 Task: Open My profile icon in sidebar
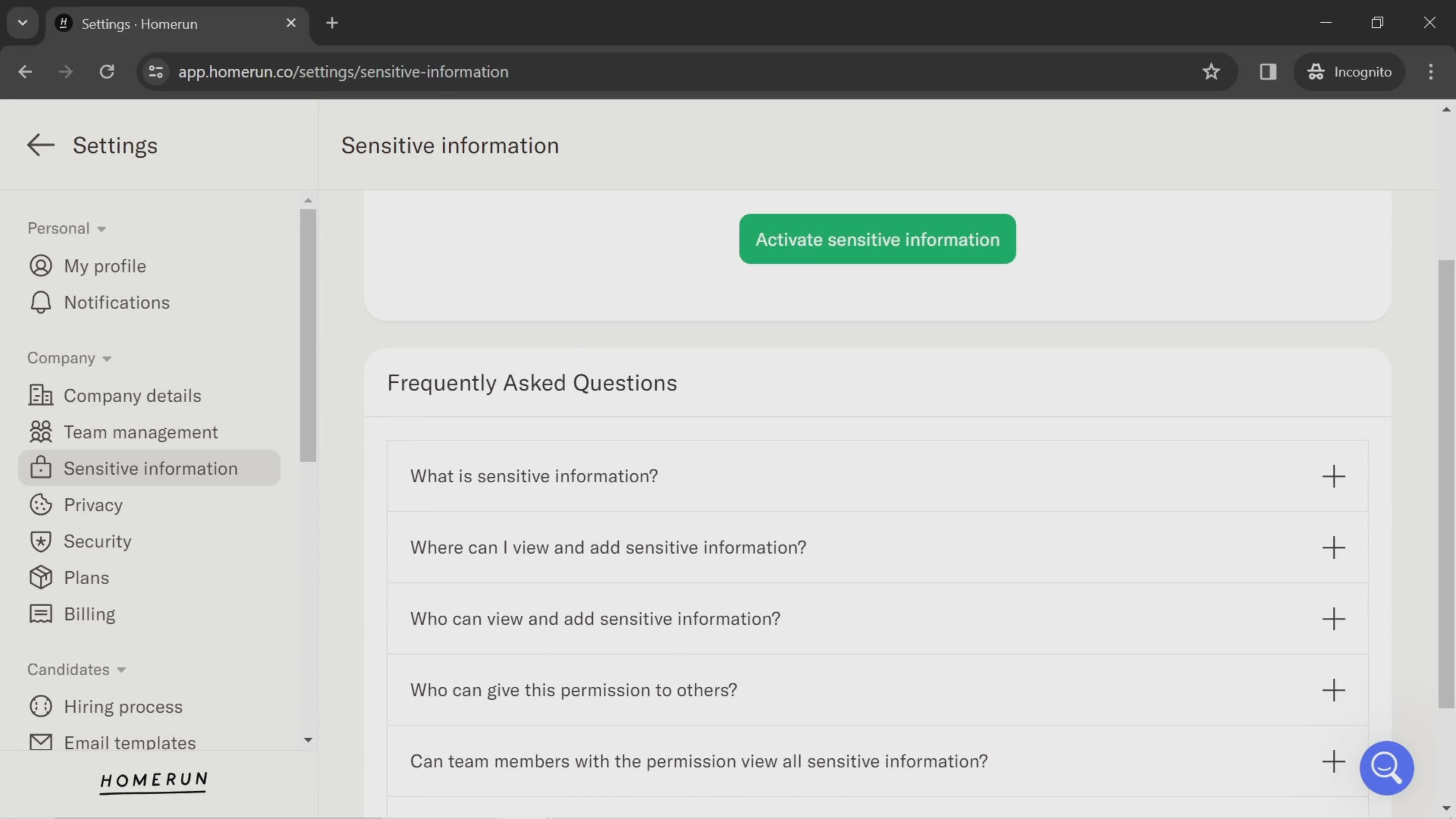point(41,266)
